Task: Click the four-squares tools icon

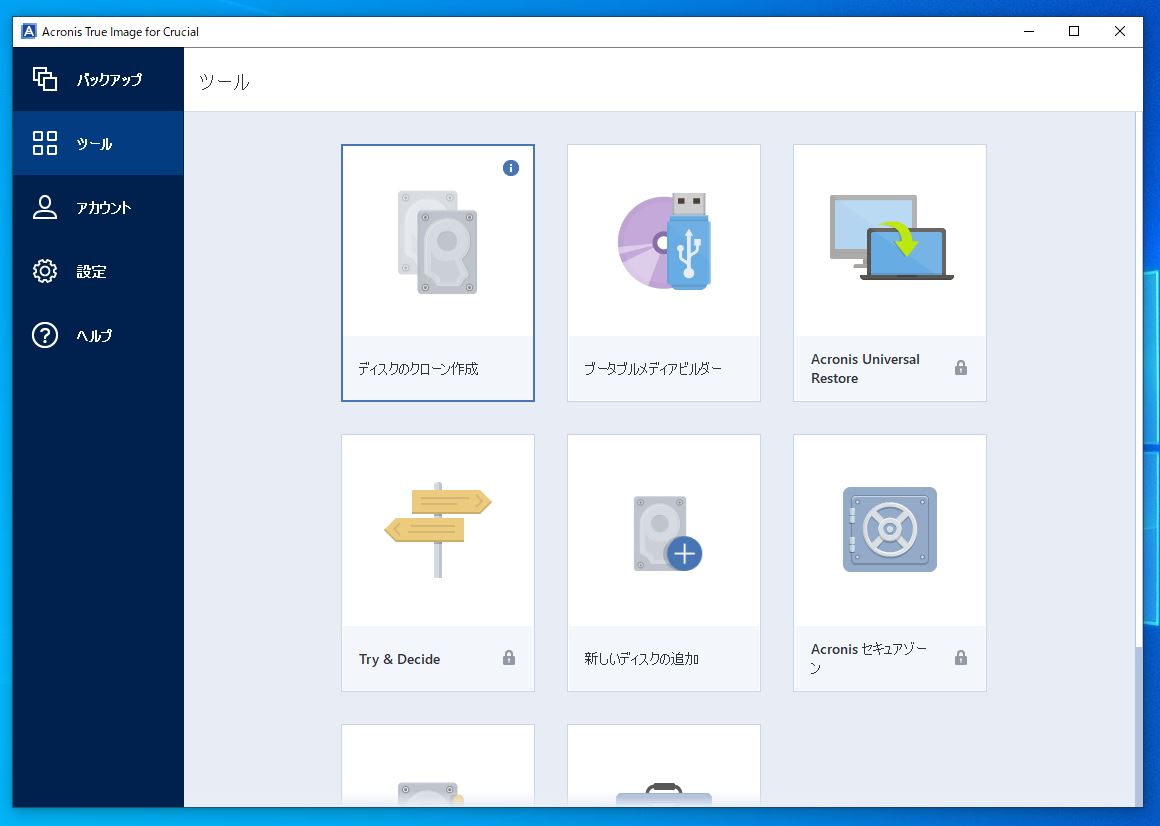Action: pos(44,143)
